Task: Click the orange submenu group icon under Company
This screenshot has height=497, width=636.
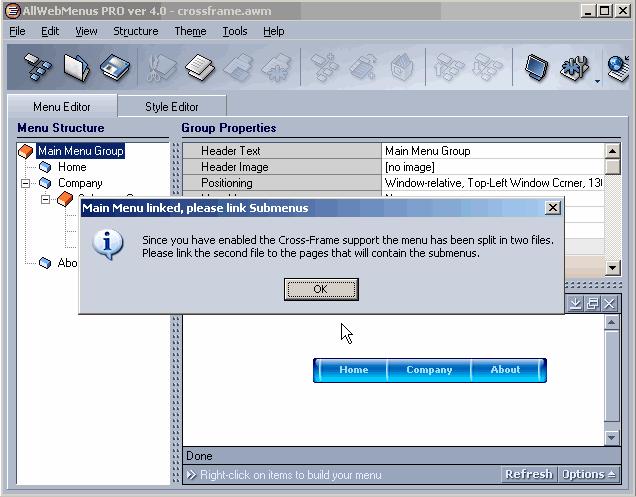Action: pyautogui.click(x=65, y=199)
